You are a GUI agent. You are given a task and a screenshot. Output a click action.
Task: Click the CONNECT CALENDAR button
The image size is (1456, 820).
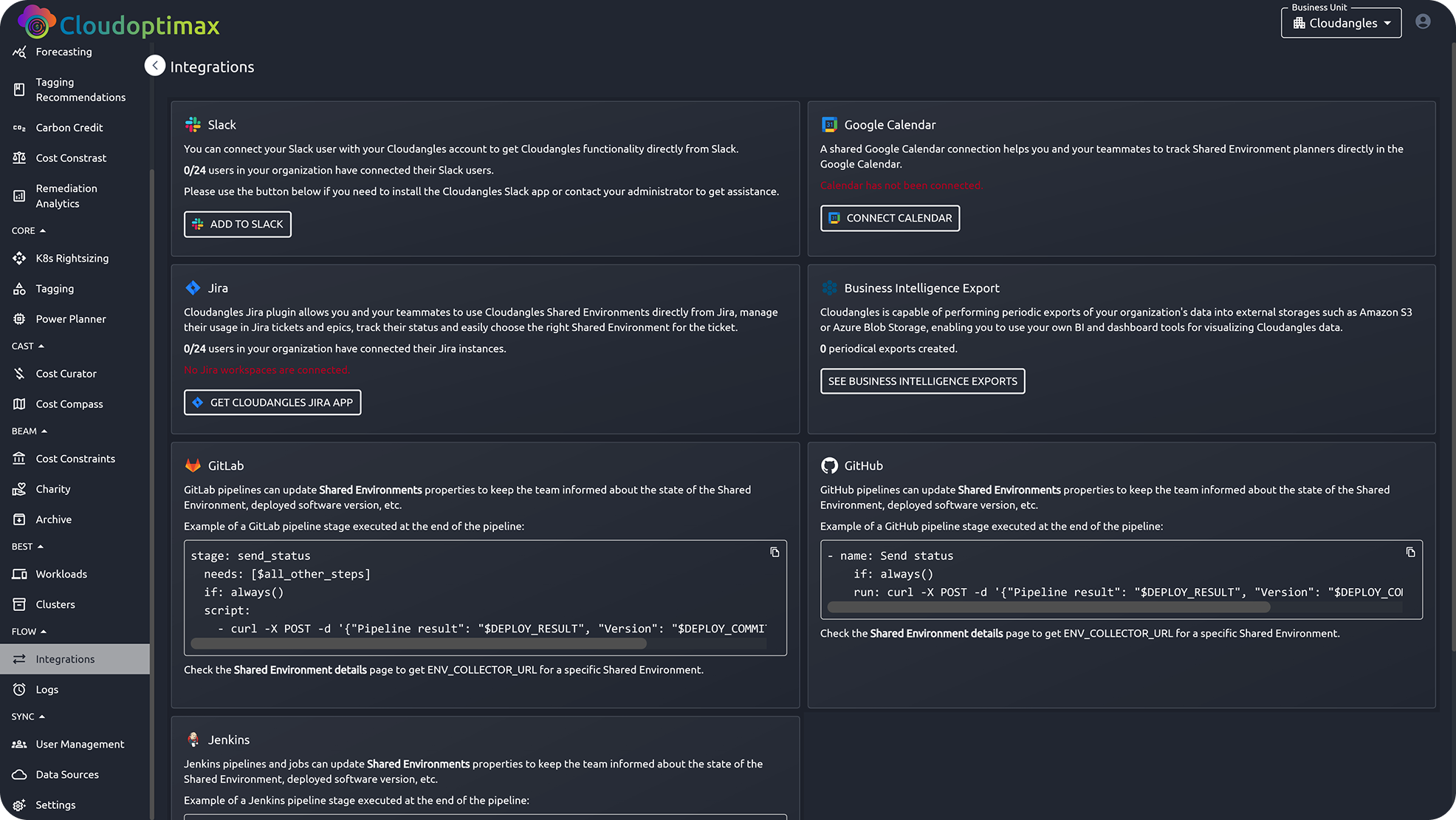point(890,218)
